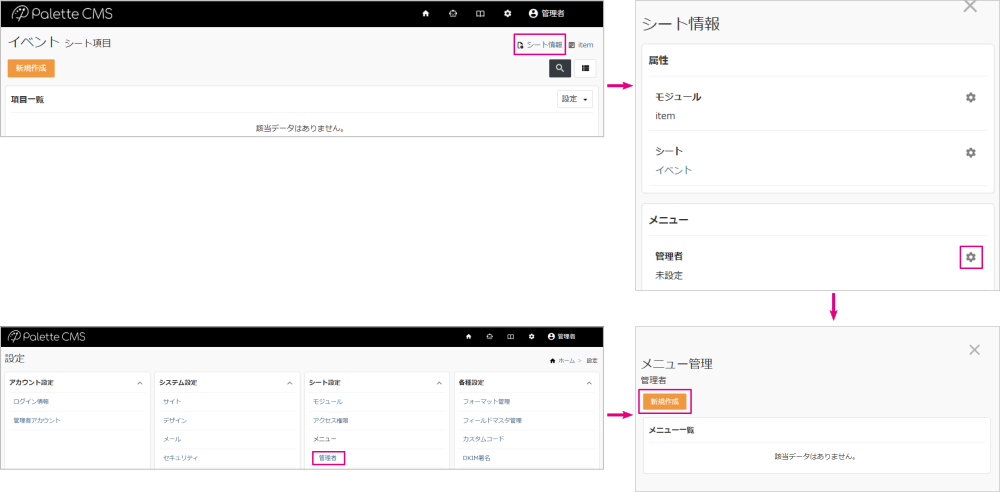Screen dimensions: 1000x492
Task: Click the book icon in the 設定 page header
Action: [510, 336]
